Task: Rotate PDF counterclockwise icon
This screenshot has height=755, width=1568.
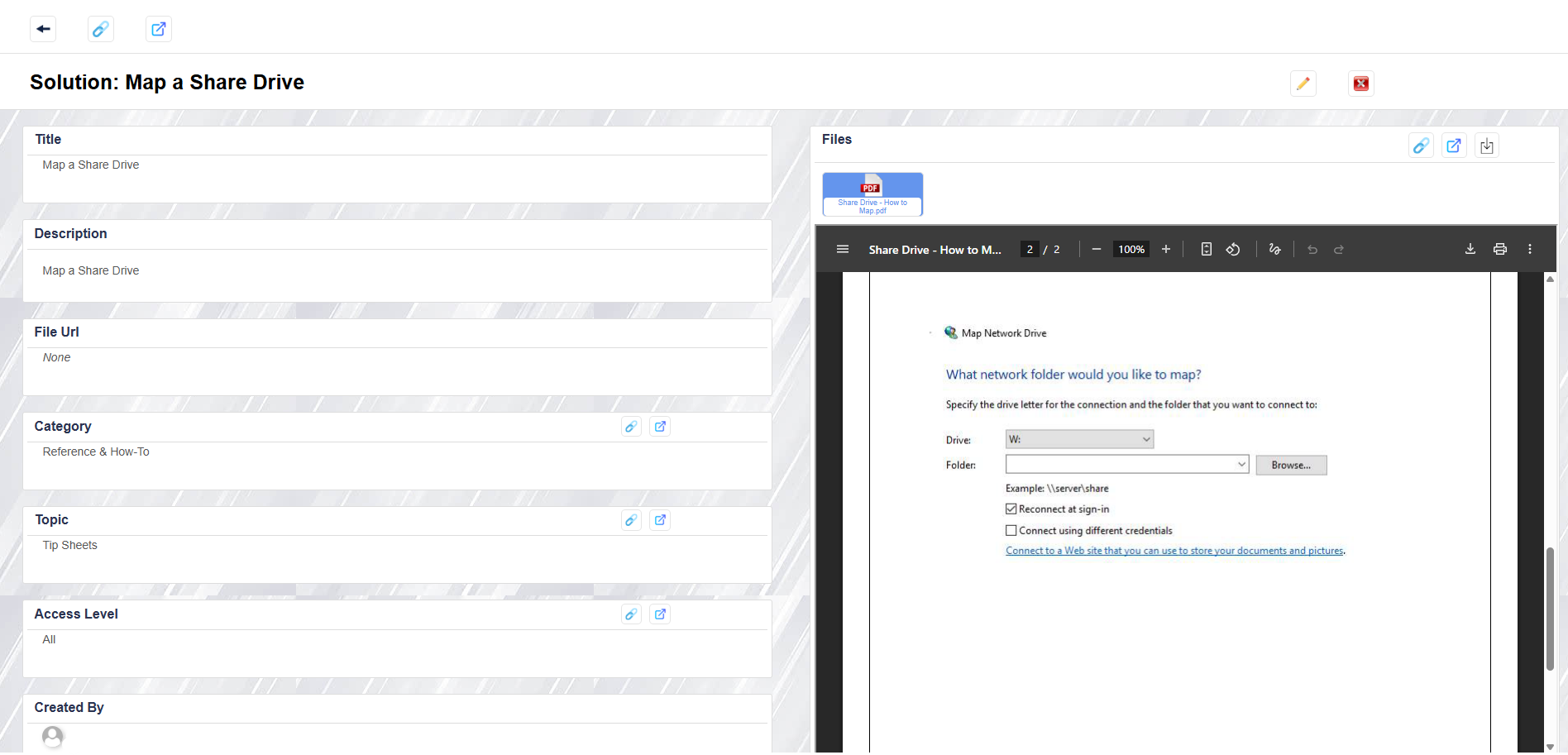Action: [1233, 249]
